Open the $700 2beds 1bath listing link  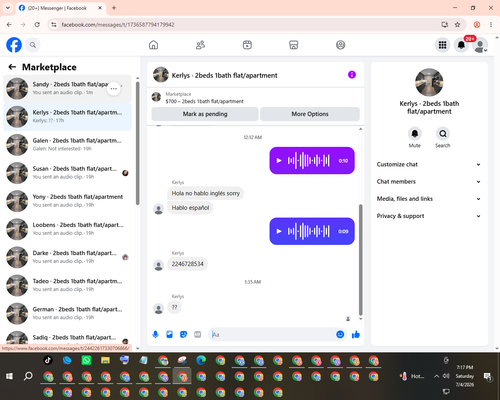point(204,101)
